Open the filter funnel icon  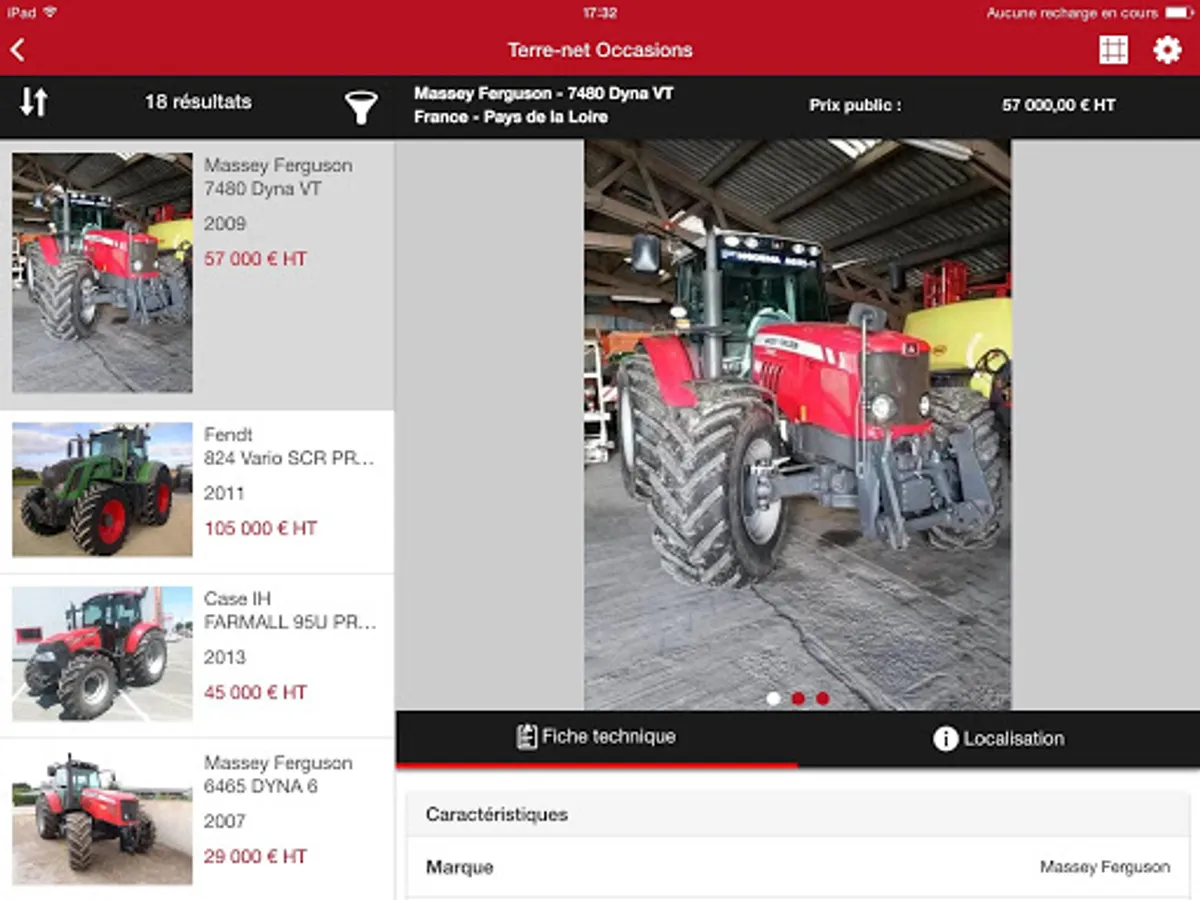361,107
